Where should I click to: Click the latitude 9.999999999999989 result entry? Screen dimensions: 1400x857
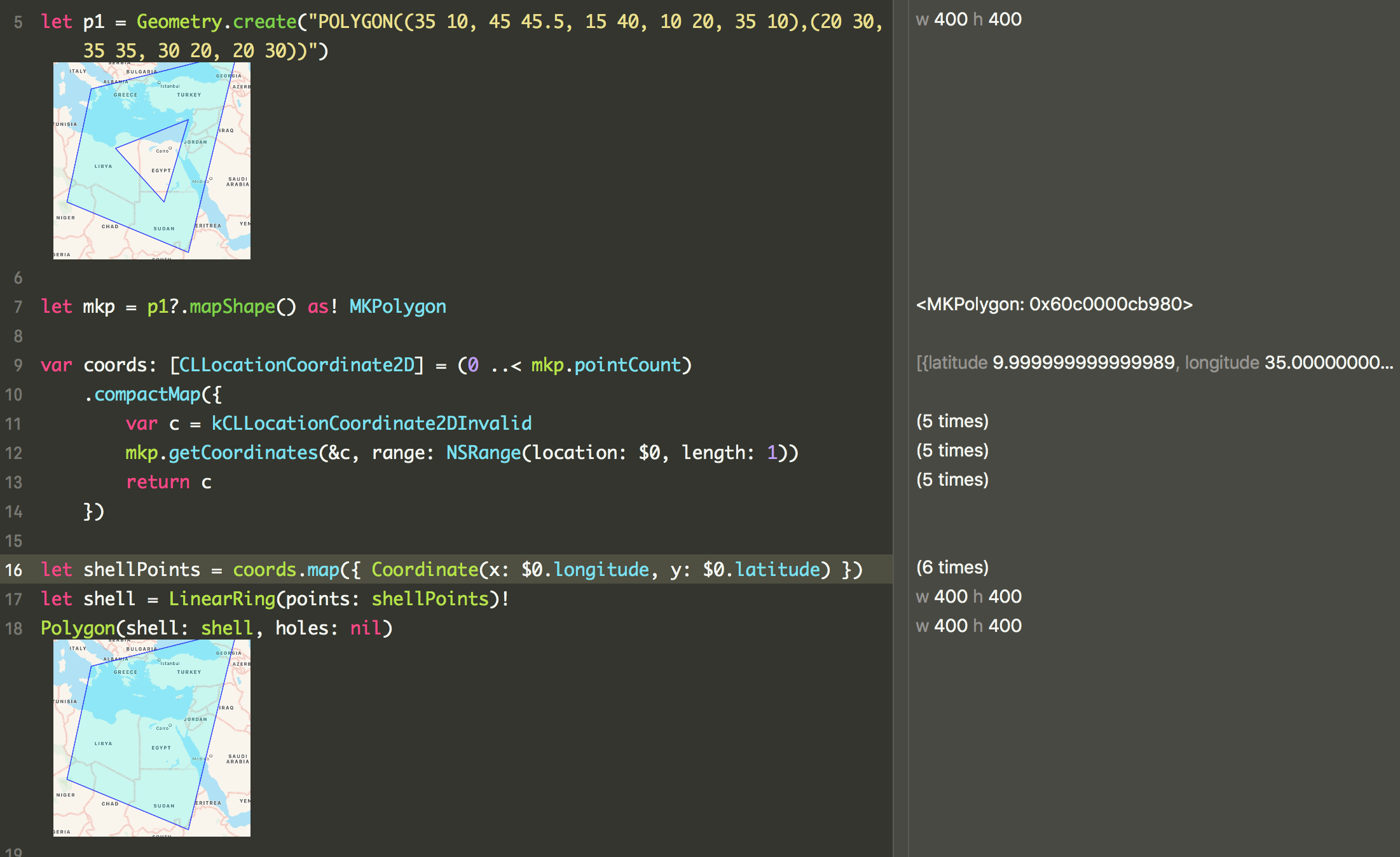coord(1081,362)
